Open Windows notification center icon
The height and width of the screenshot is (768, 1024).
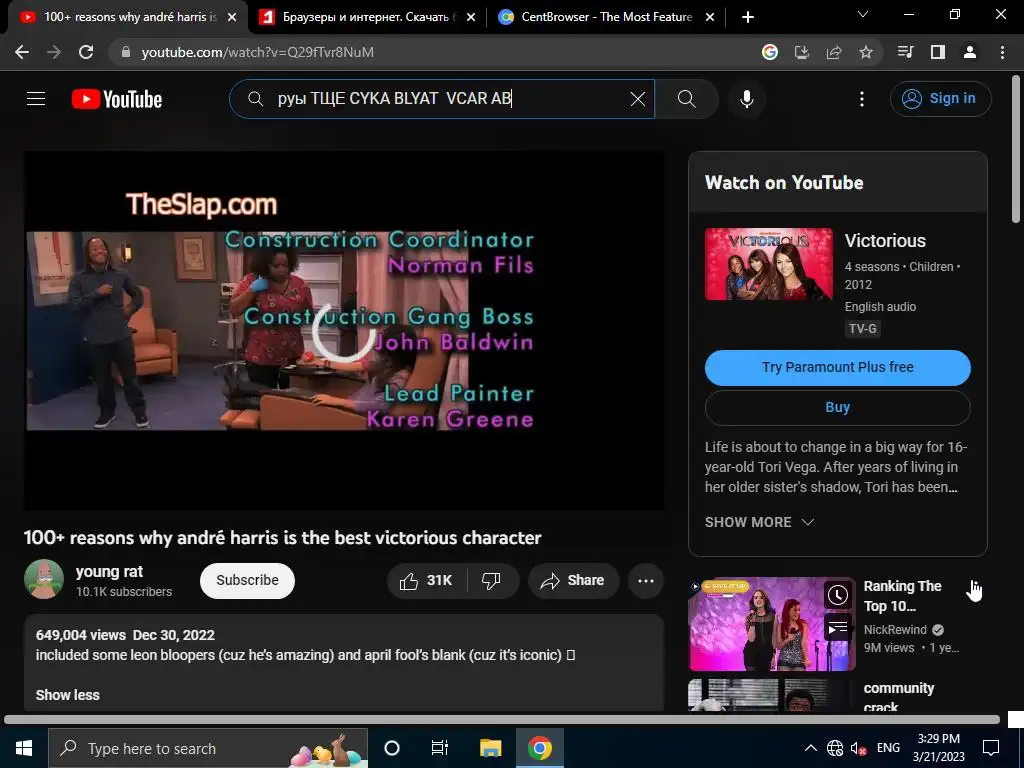(x=991, y=748)
